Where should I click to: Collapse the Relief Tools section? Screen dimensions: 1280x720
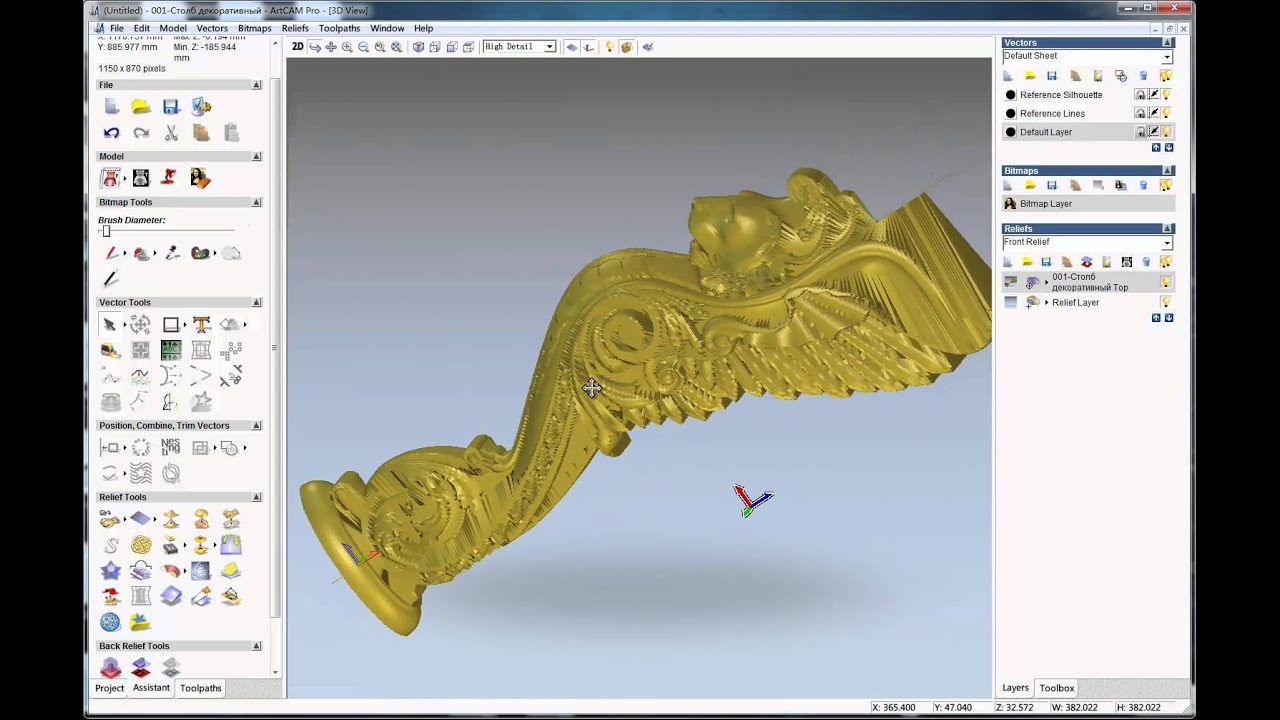tap(257, 497)
